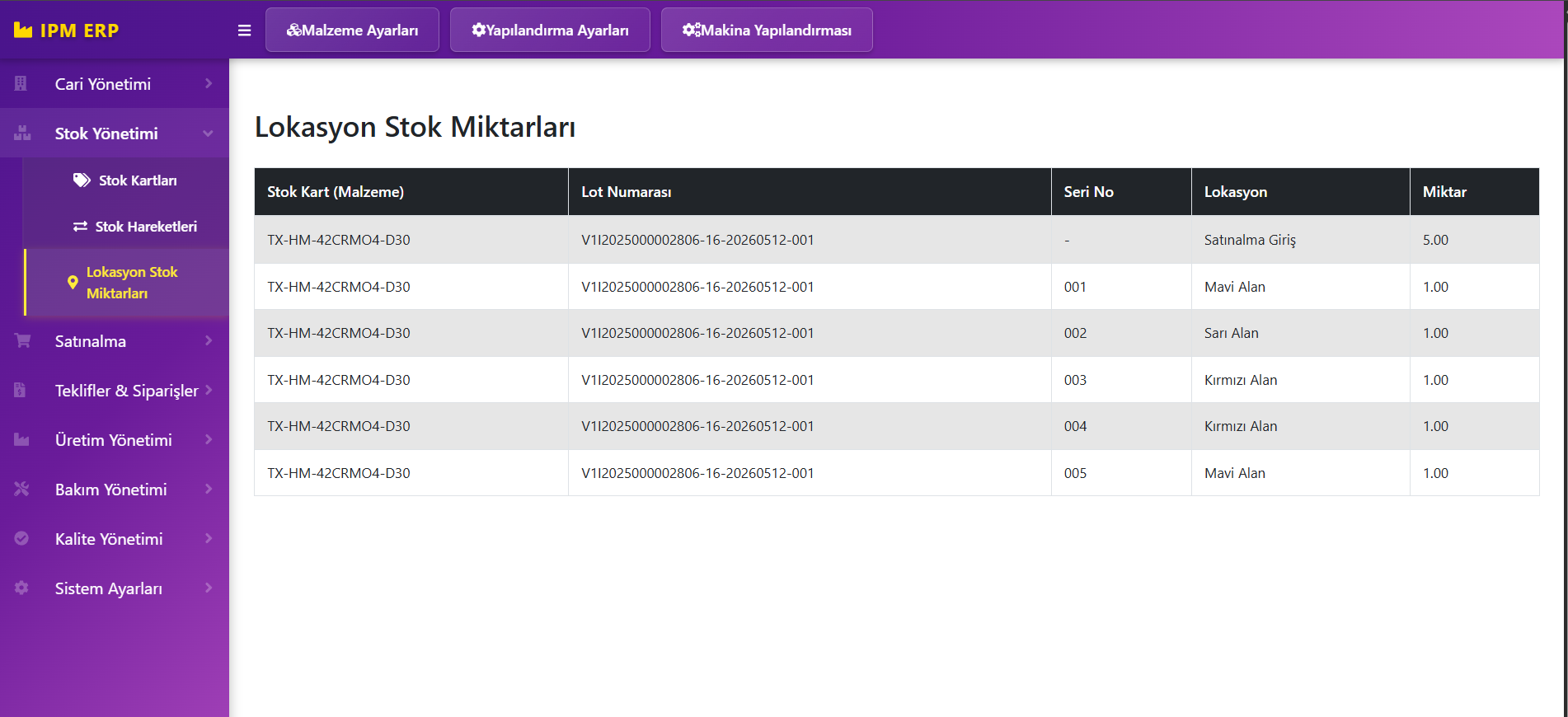Click serial number 002 cell
This screenshot has width=1568, height=717.
pos(1121,333)
